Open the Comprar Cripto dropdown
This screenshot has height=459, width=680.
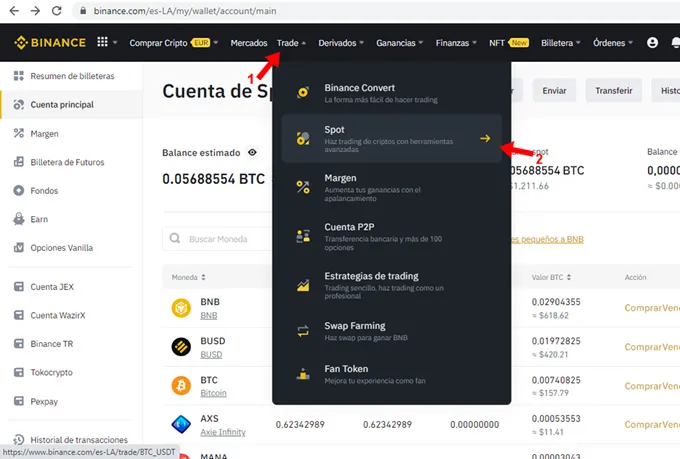[x=173, y=43]
